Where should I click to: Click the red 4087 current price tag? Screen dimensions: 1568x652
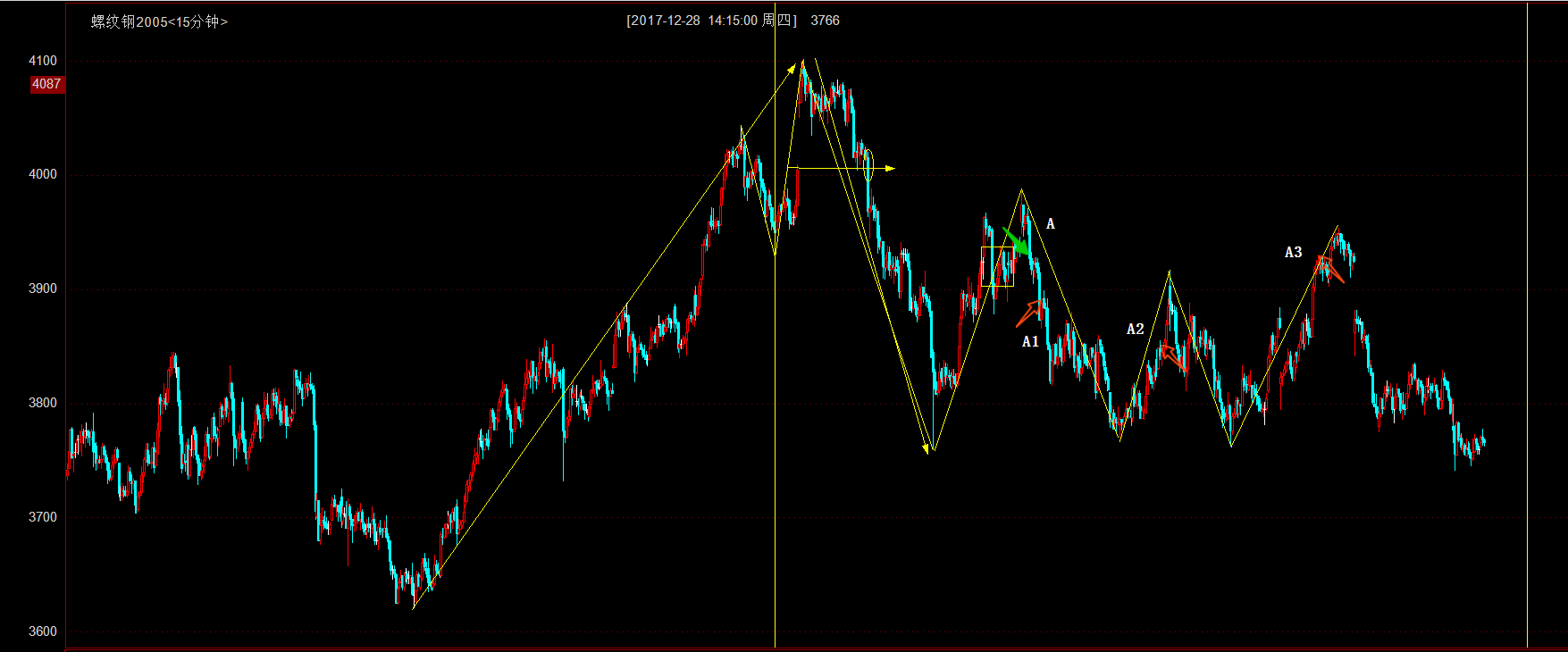pyautogui.click(x=46, y=84)
